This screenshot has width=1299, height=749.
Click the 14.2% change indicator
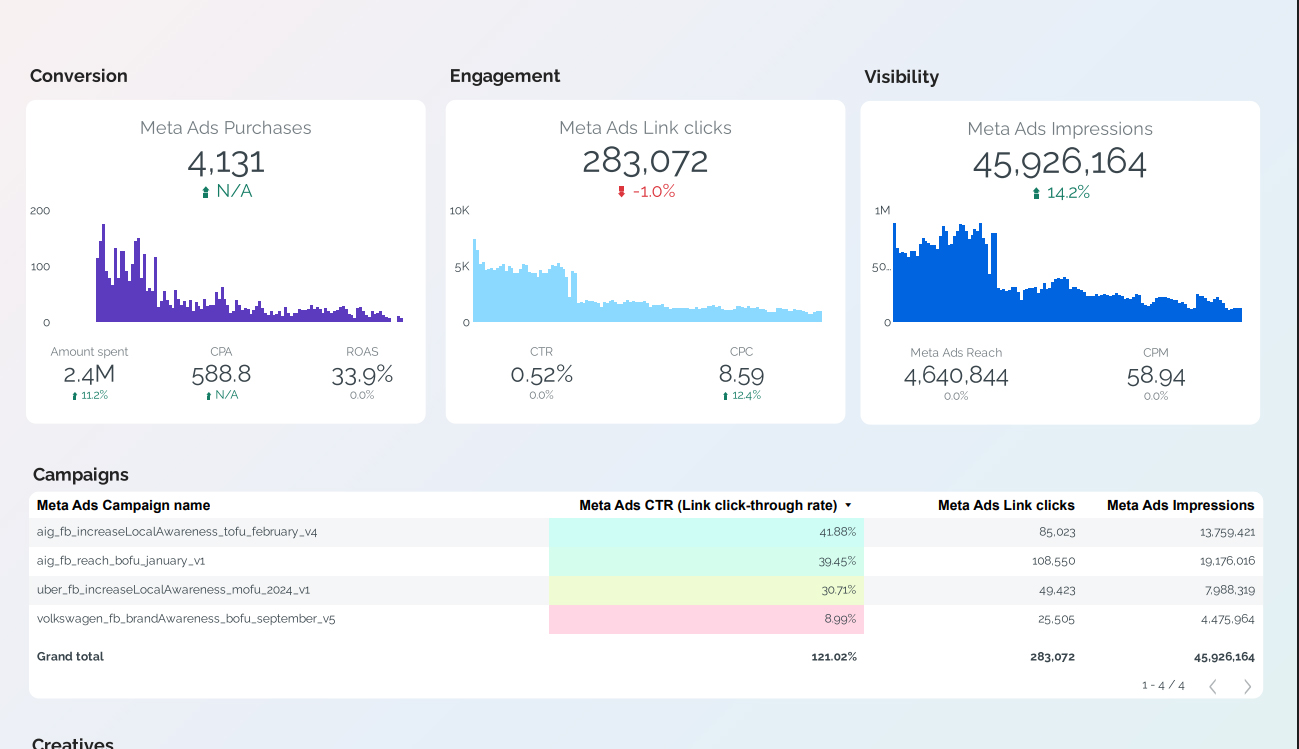pyautogui.click(x=1068, y=193)
